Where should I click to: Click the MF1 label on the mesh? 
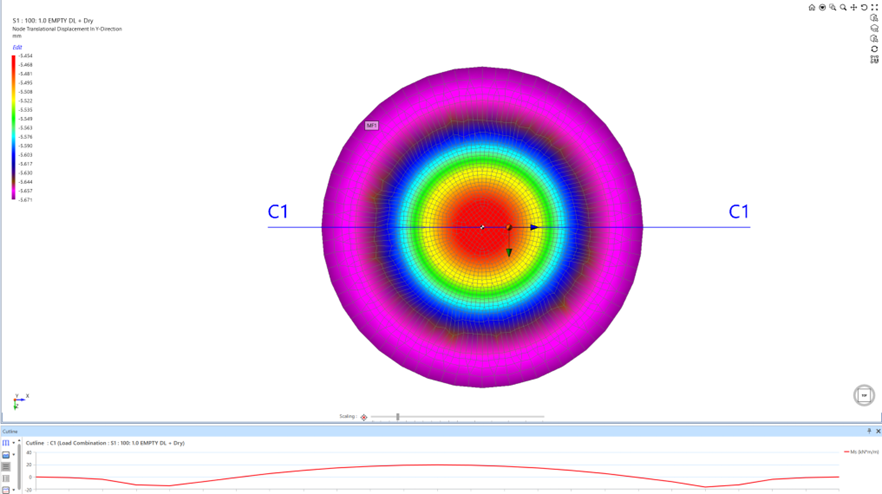[x=371, y=125]
